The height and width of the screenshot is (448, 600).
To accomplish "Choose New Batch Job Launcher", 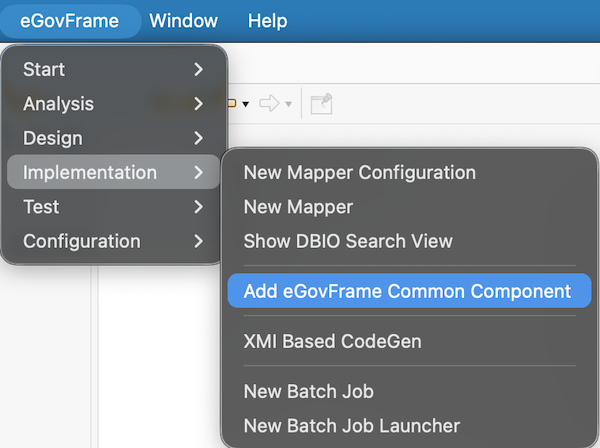I will click(x=351, y=426).
